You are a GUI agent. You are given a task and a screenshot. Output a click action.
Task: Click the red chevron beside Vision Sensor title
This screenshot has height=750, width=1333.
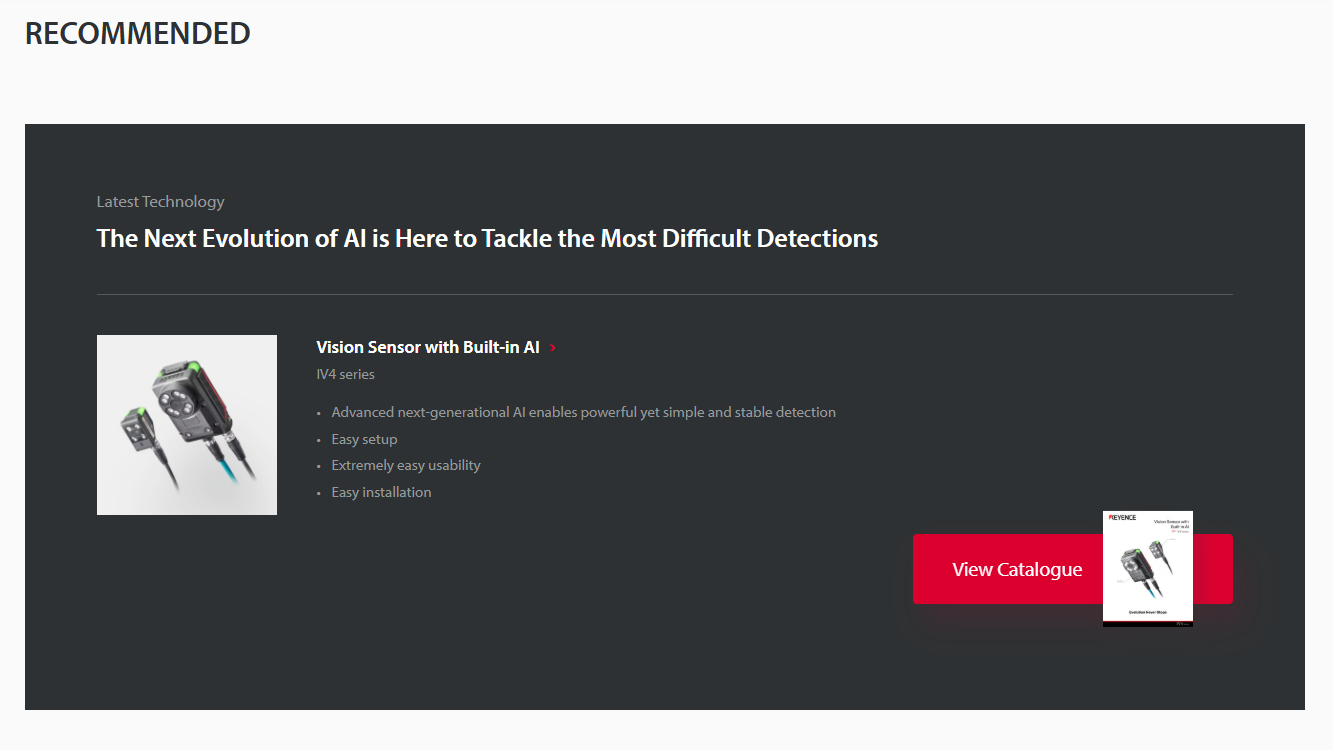[x=553, y=348]
